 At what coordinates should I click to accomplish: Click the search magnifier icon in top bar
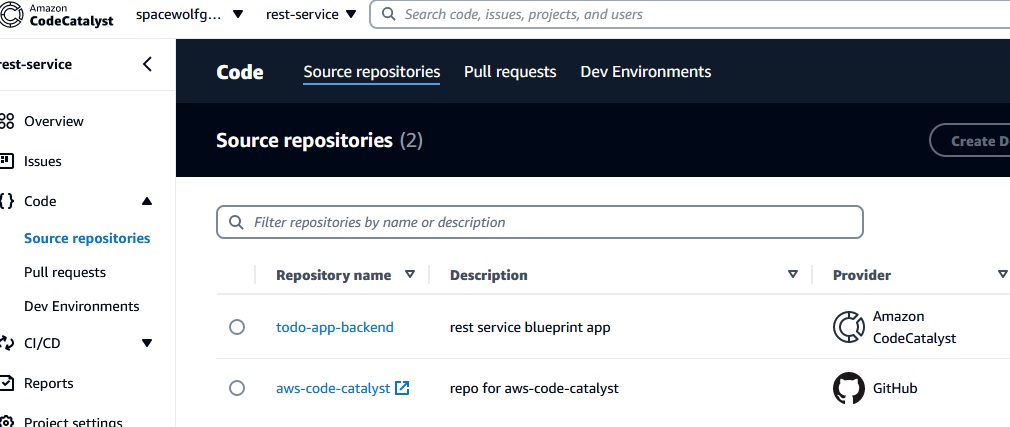388,14
